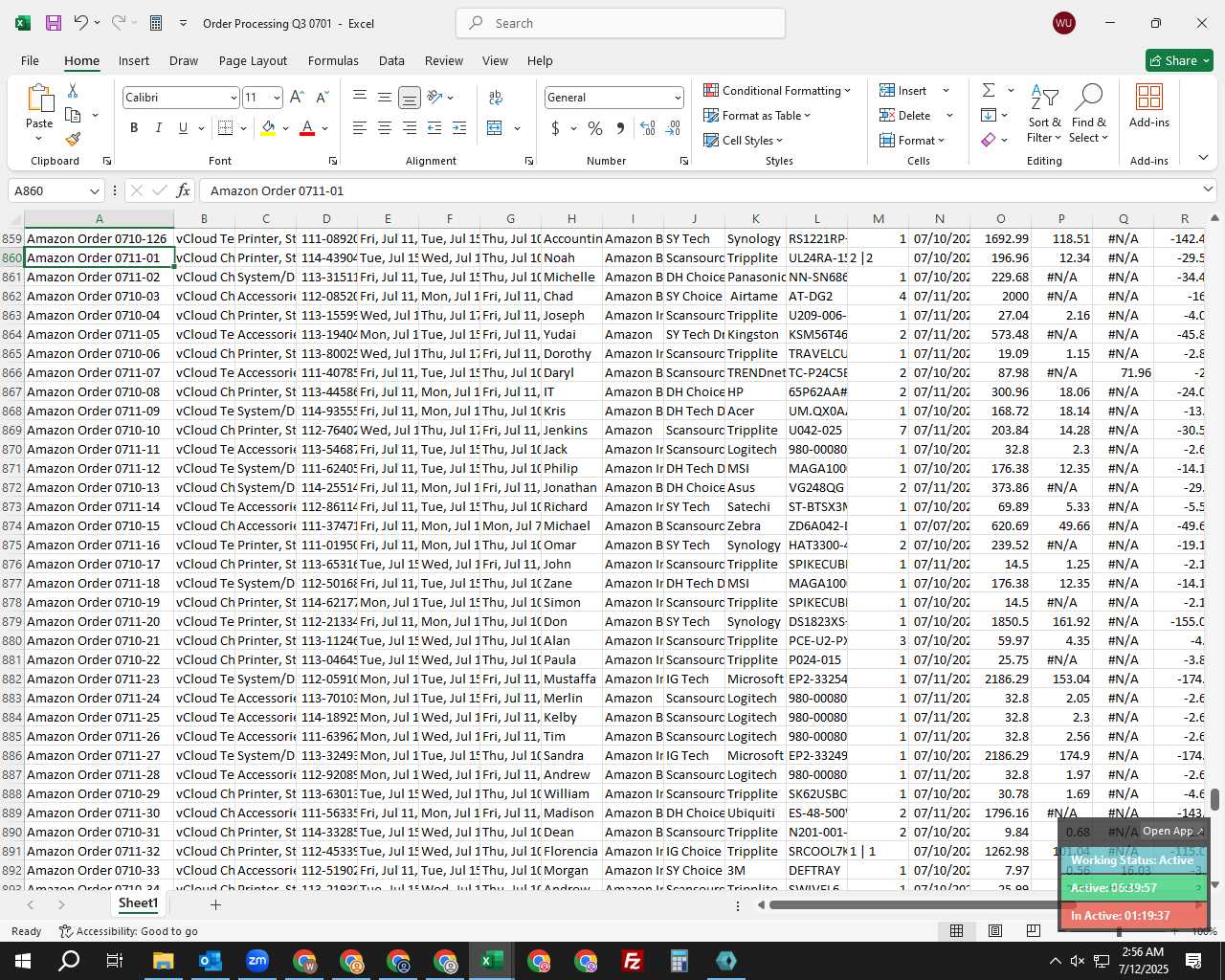Toggle Underline formatting
The height and width of the screenshot is (980, 1225).
[183, 128]
